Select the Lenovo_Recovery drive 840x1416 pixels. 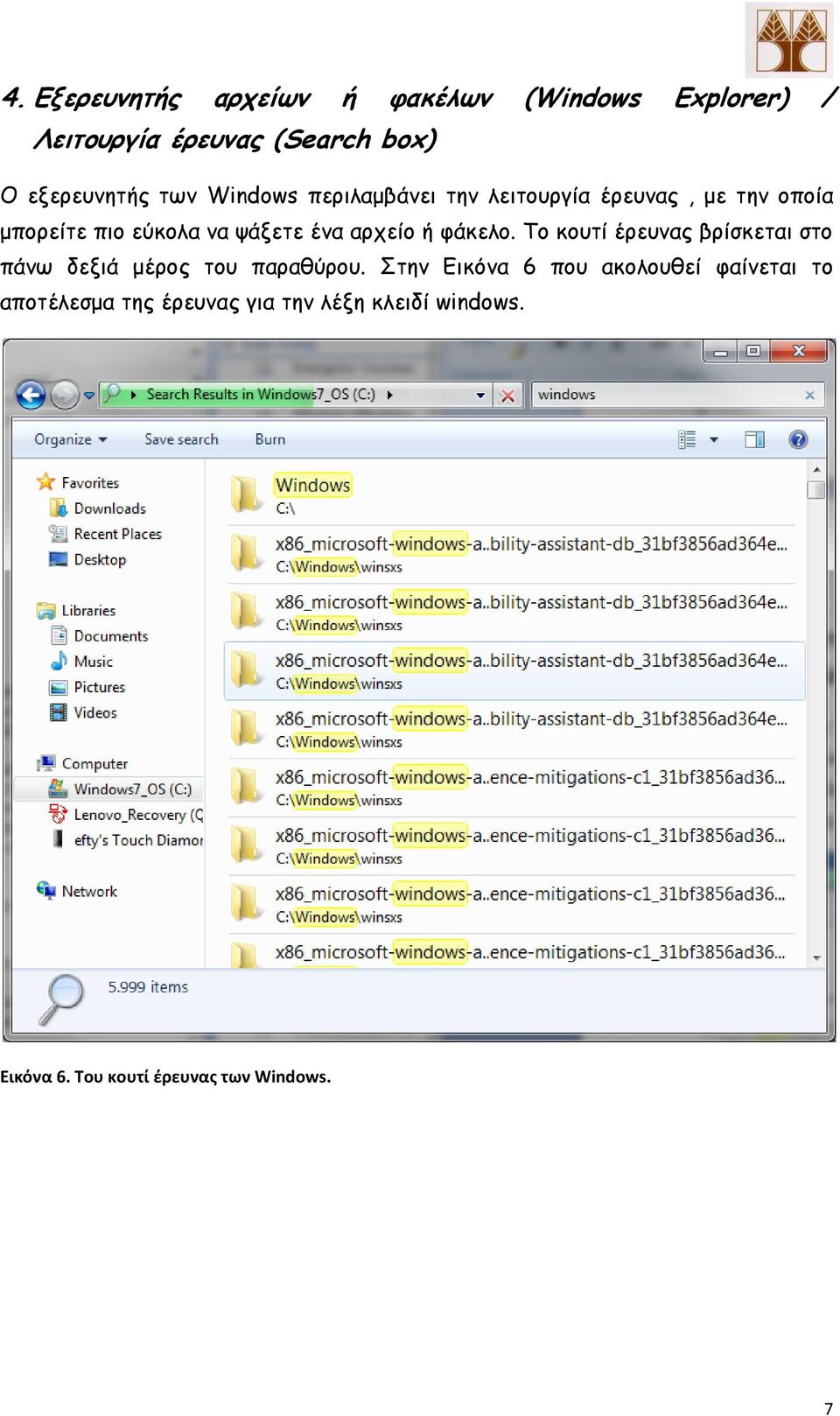pos(137,815)
